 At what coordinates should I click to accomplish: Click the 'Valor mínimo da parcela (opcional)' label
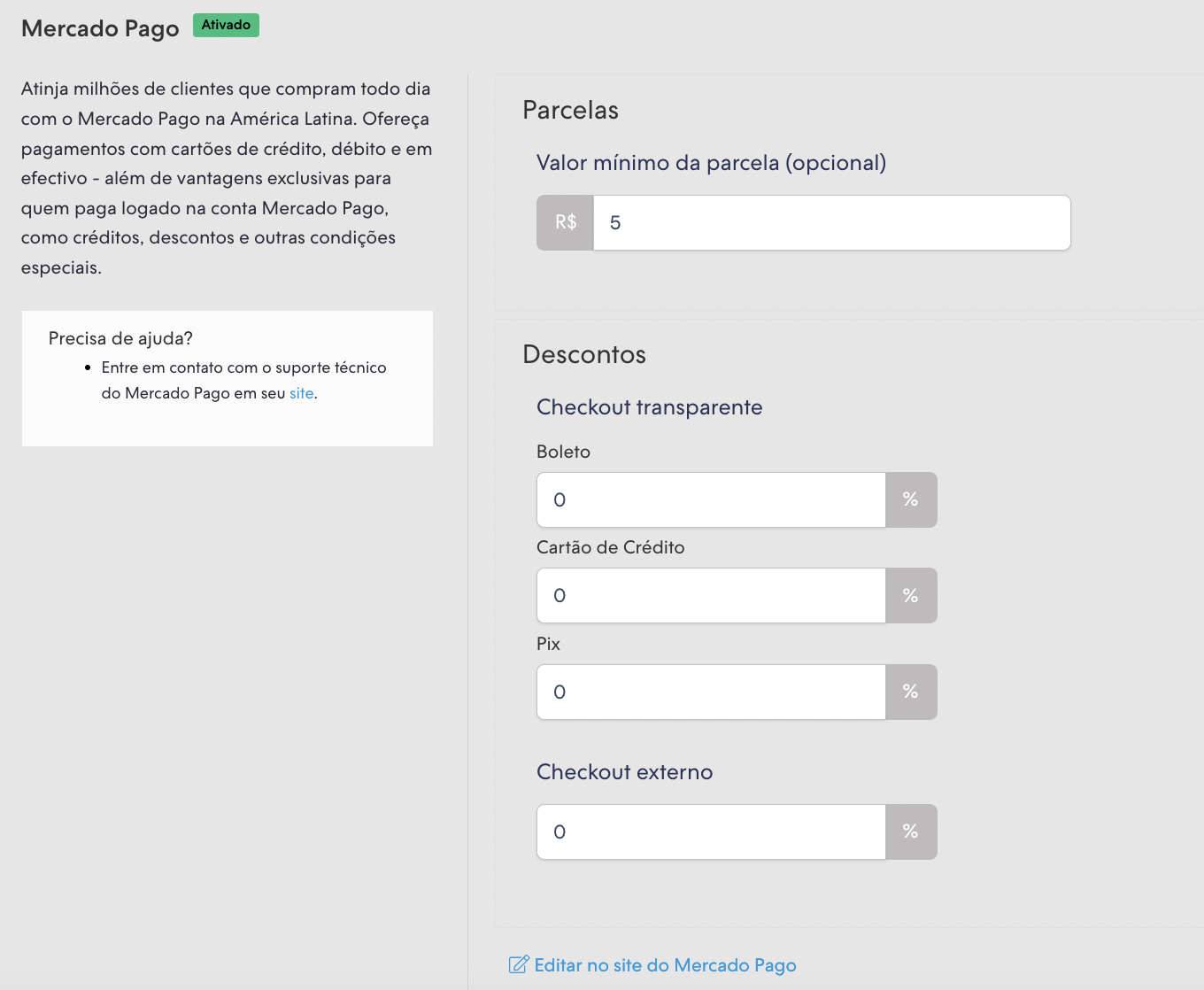pos(711,163)
